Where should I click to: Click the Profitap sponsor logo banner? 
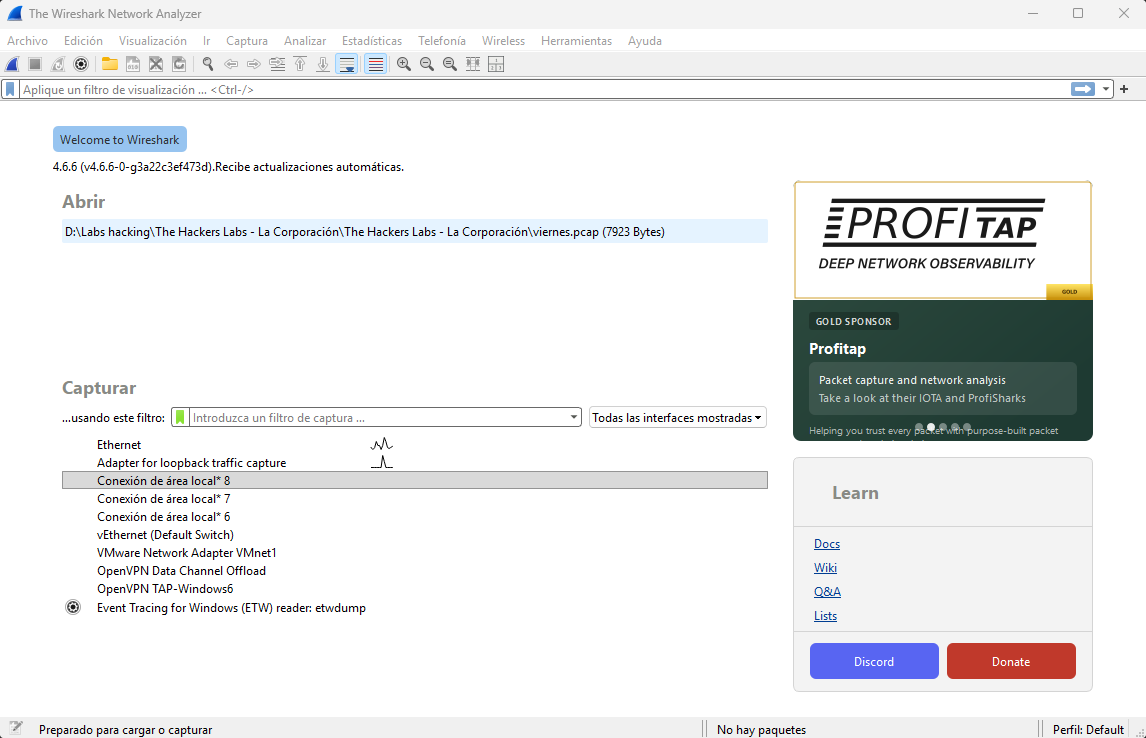coord(942,240)
